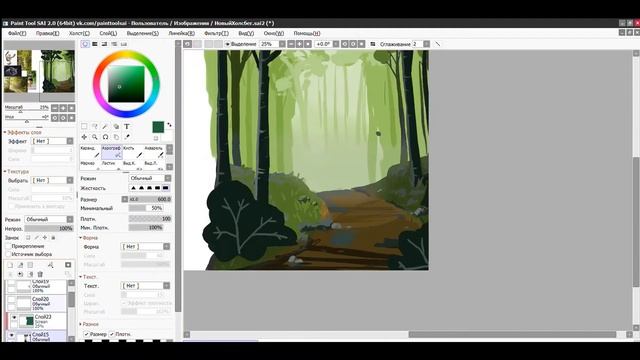This screenshot has width=640, height=360.
Task: Click the brush Размер size slider
Action: (150, 199)
